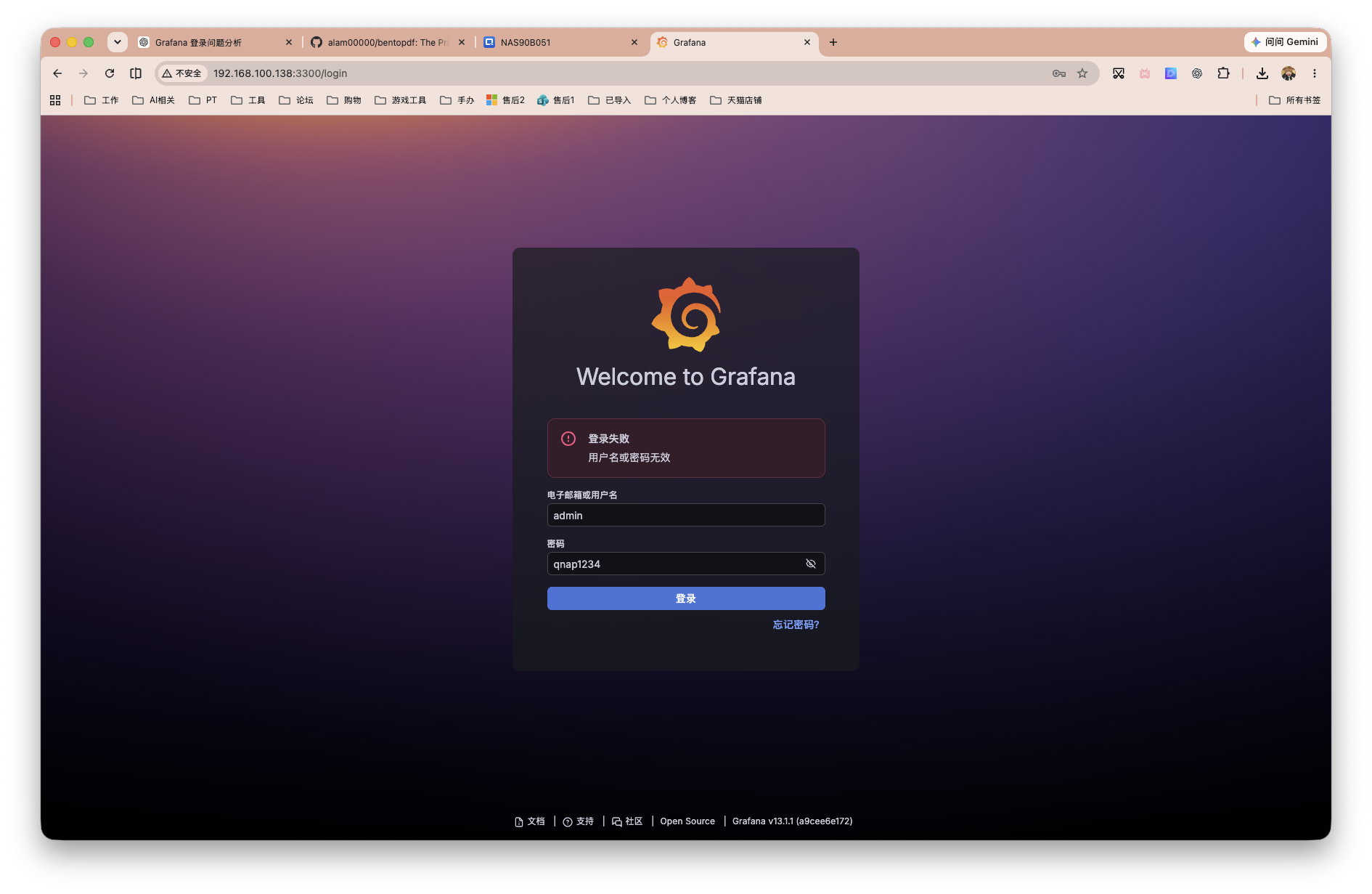The height and width of the screenshot is (894, 1372).
Task: Open the 售后1 bookmark
Action: pos(556,100)
